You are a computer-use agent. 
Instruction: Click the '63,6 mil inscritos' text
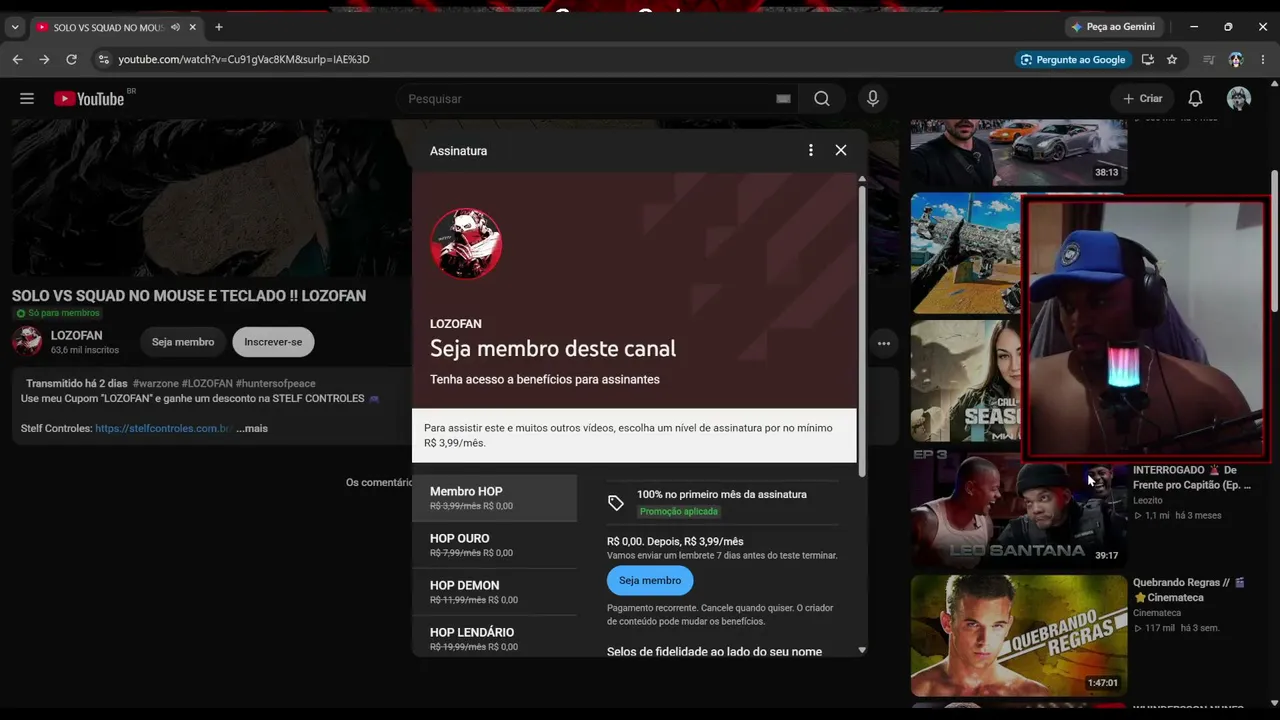tap(85, 350)
